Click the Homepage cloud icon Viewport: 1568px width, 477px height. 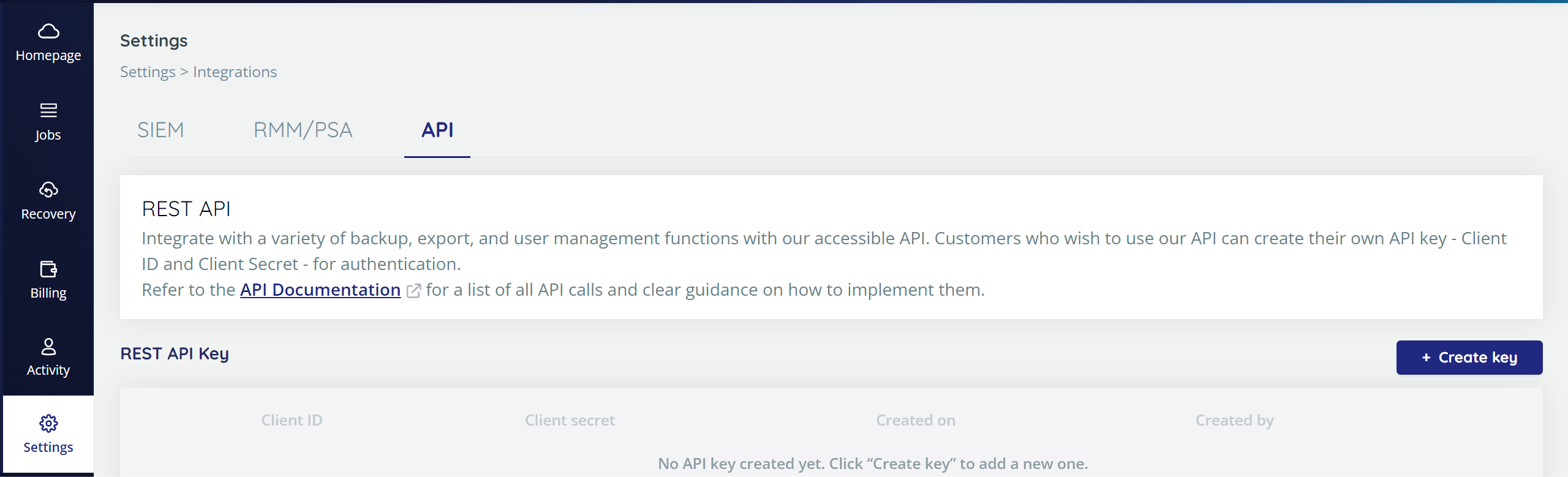(x=48, y=31)
